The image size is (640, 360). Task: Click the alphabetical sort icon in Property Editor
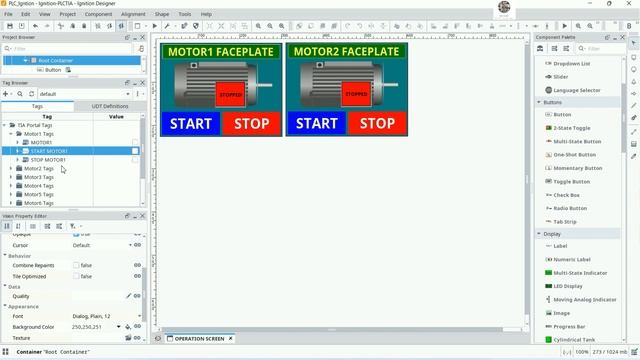click(18, 226)
